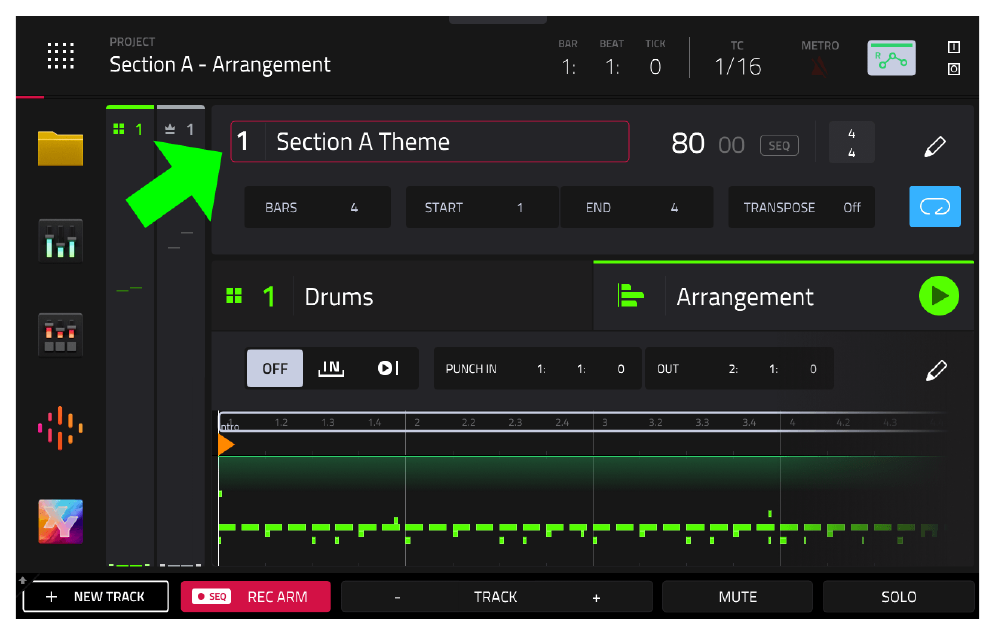Click the START 1 field

[x=481, y=207]
